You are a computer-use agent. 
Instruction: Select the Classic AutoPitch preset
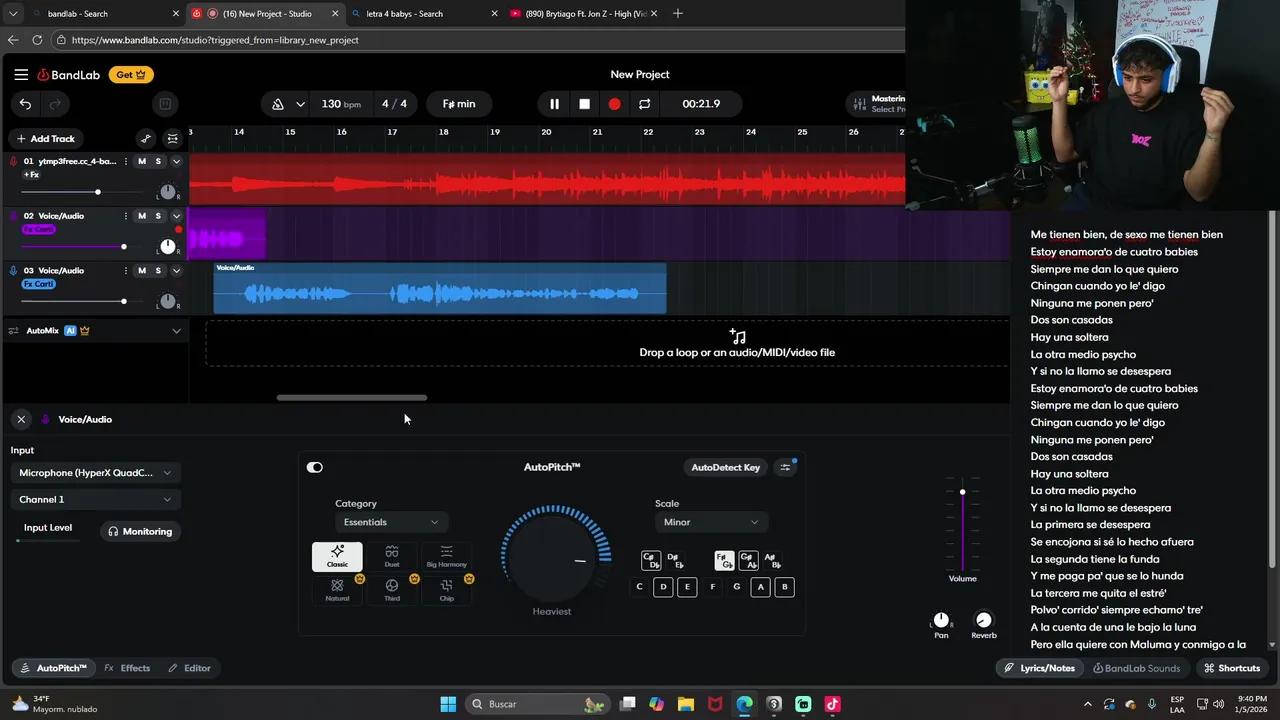click(x=337, y=557)
